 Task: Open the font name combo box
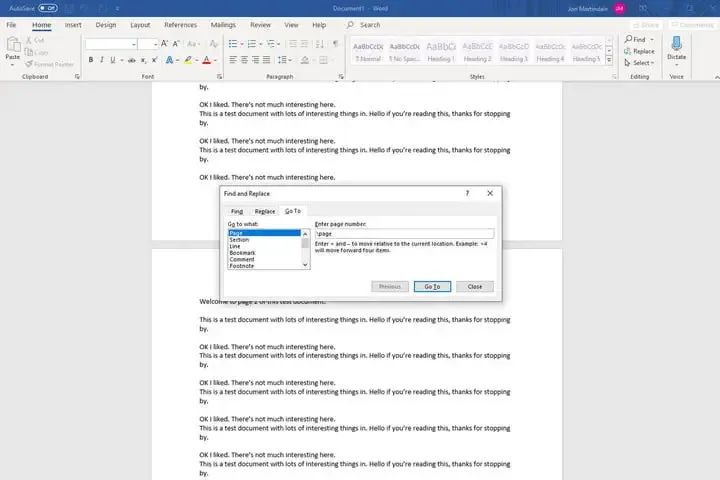coord(111,44)
